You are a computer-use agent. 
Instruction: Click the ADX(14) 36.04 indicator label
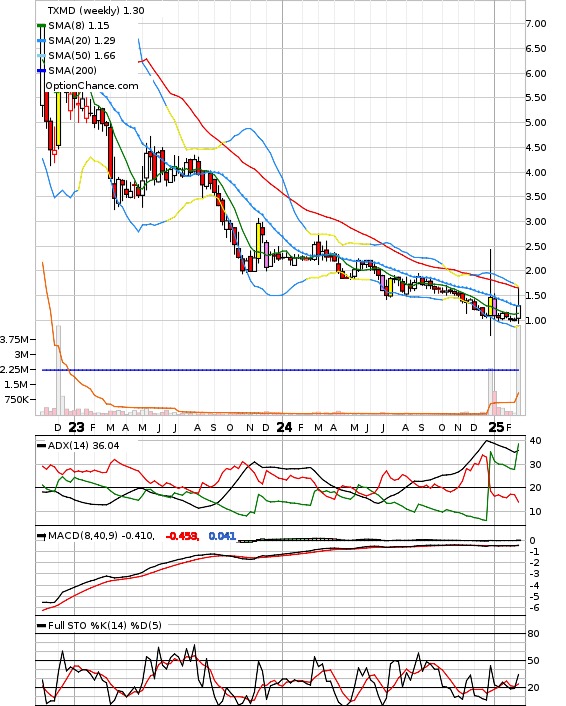pyautogui.click(x=83, y=445)
